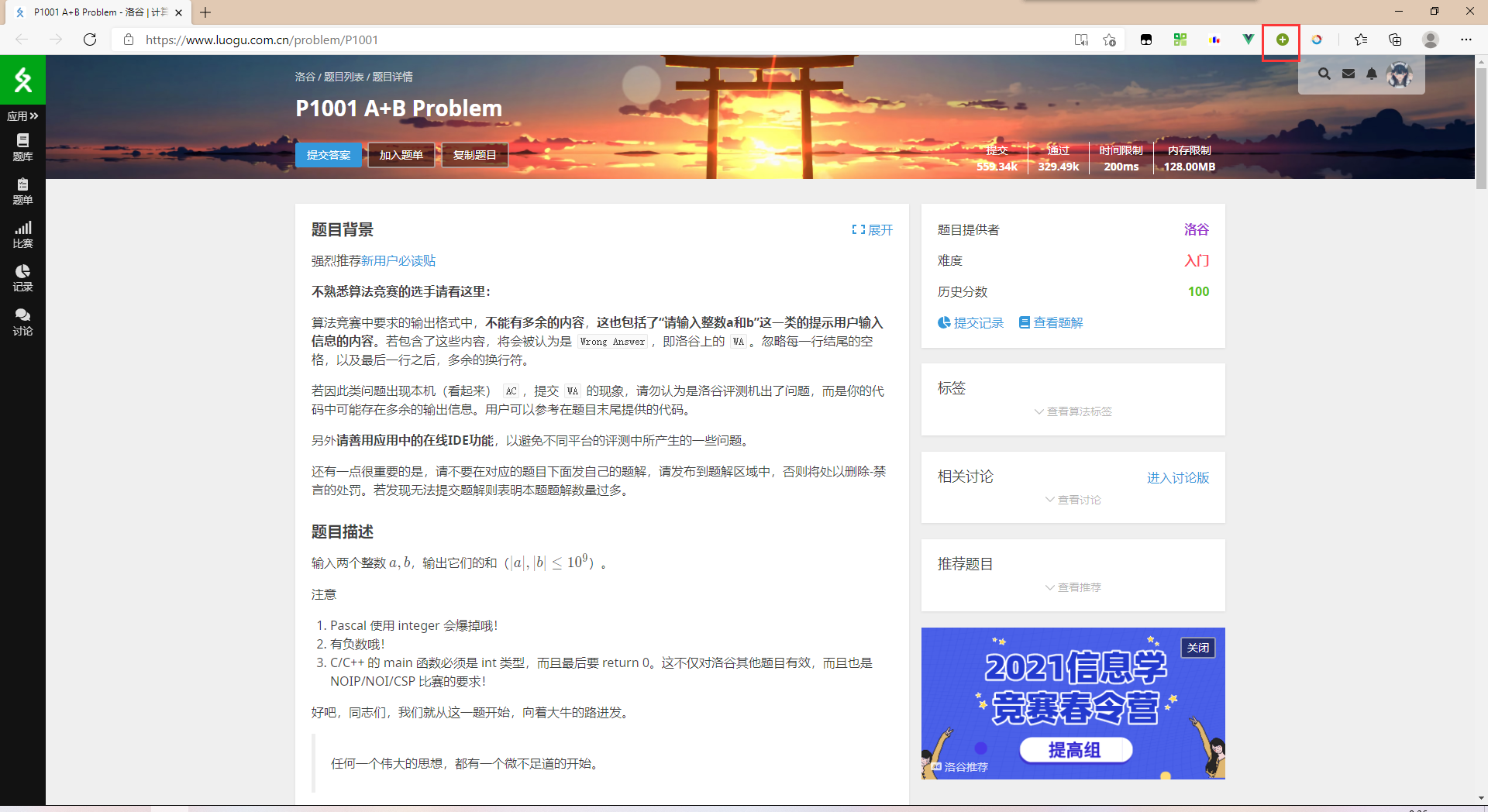Click the 提交答案 submit answer button
The height and width of the screenshot is (812, 1488).
pyautogui.click(x=329, y=155)
